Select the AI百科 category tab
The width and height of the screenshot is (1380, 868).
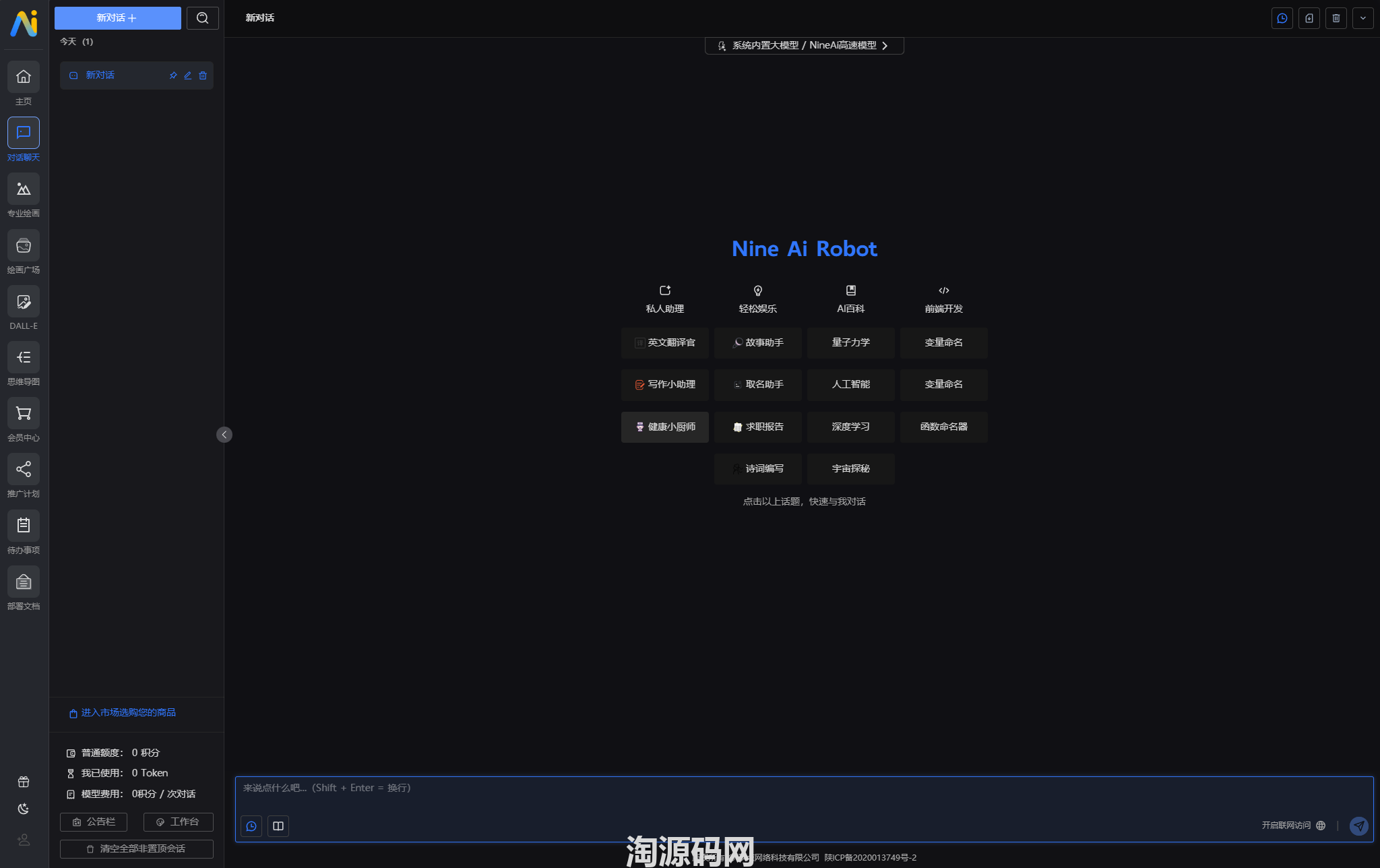click(x=851, y=299)
